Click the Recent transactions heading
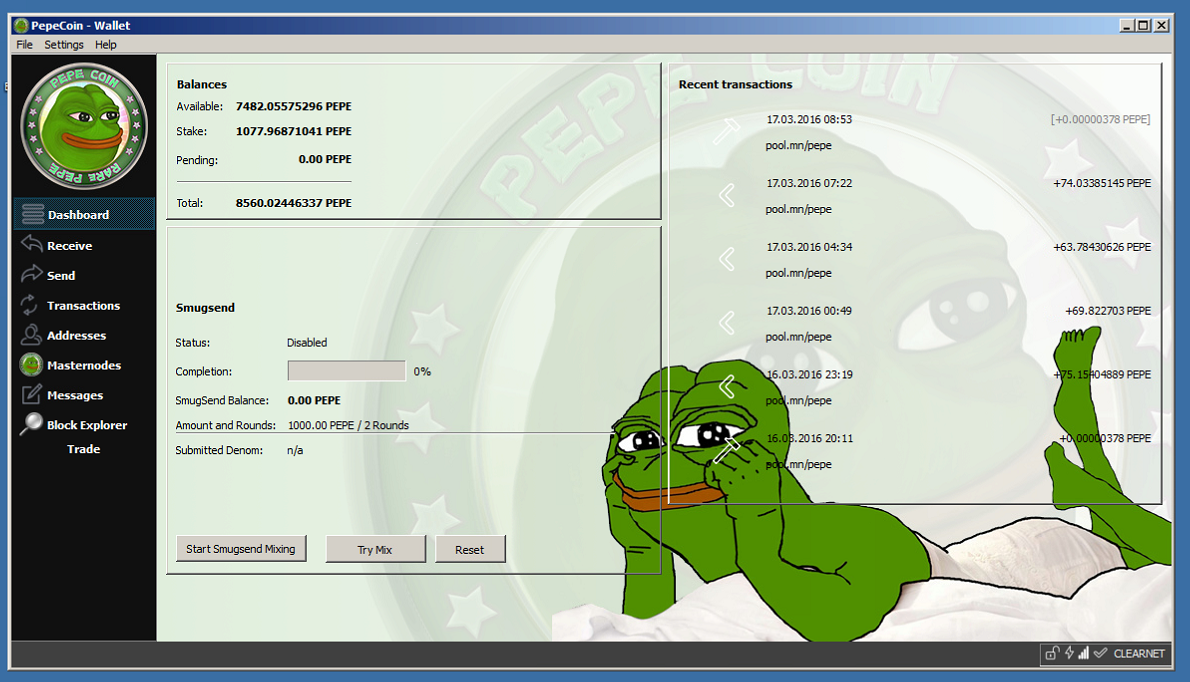This screenshot has width=1190, height=682. pyautogui.click(x=735, y=84)
